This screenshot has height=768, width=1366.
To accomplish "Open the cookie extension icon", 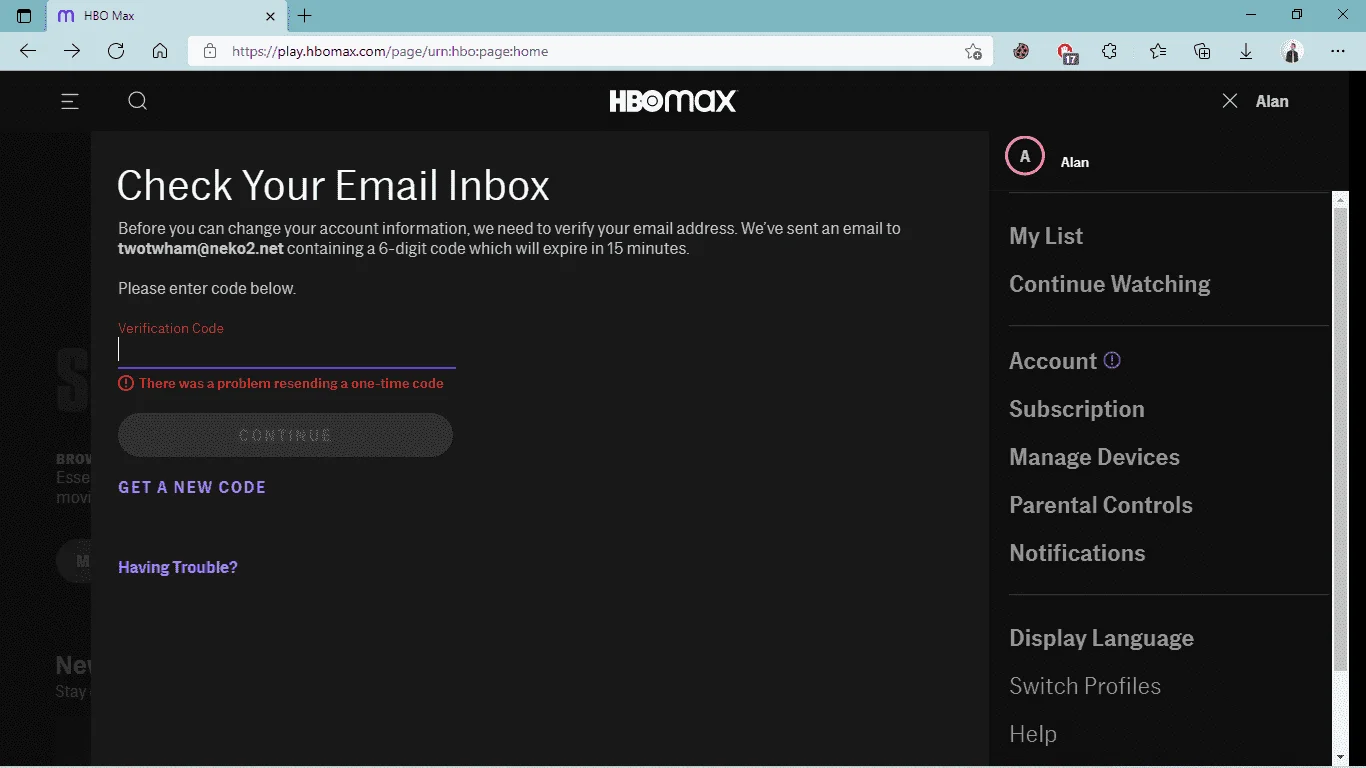I will (1021, 51).
